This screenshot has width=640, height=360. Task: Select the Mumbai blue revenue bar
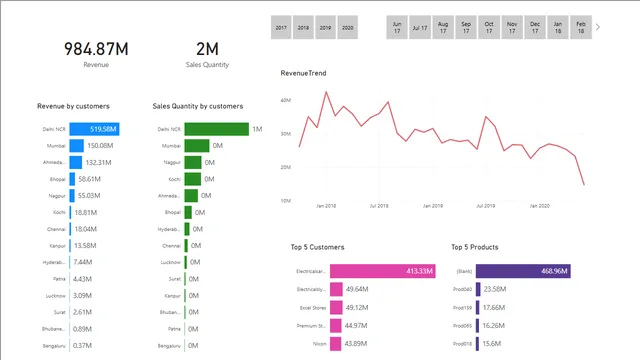(x=76, y=146)
